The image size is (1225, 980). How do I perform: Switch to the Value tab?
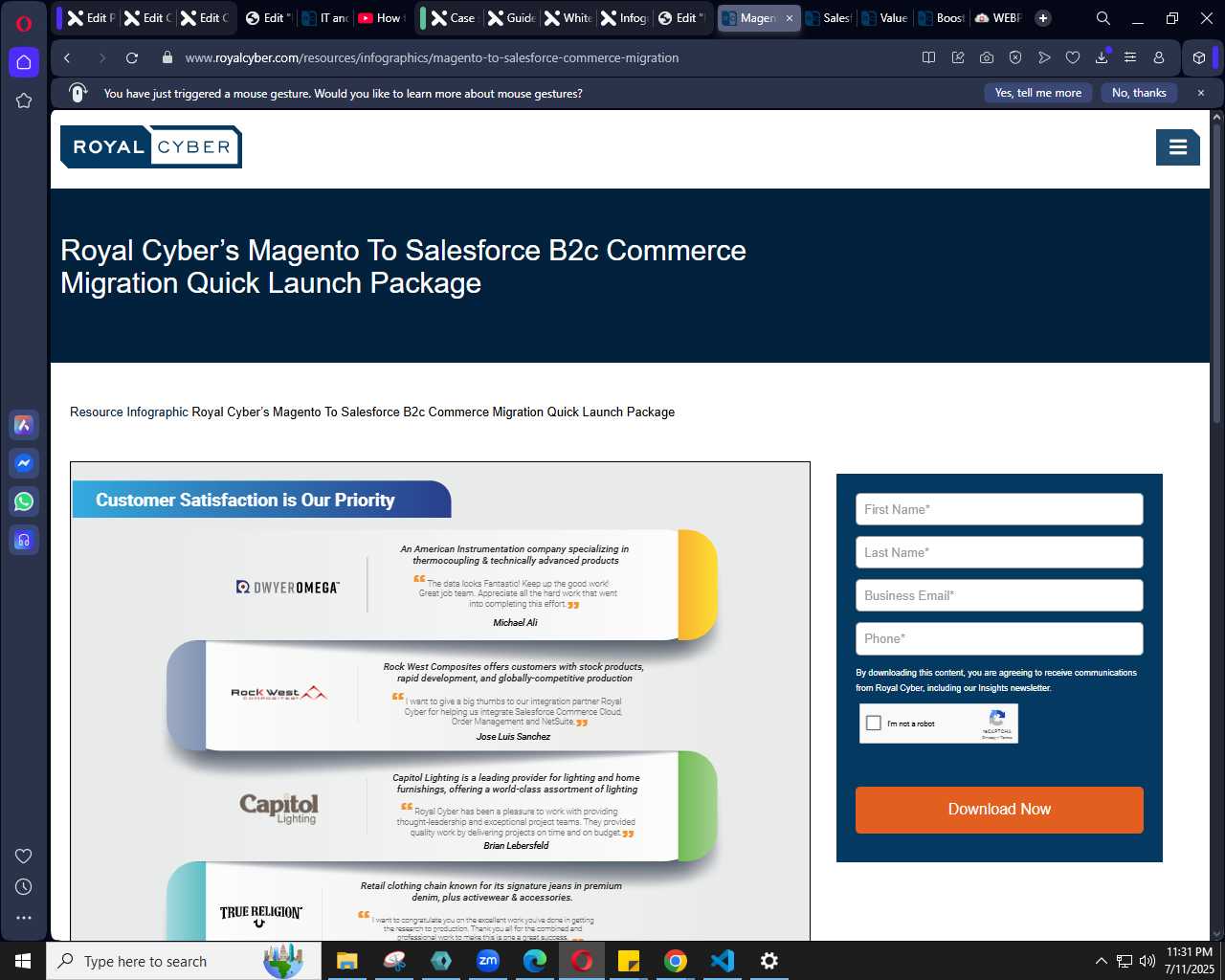pos(885,18)
